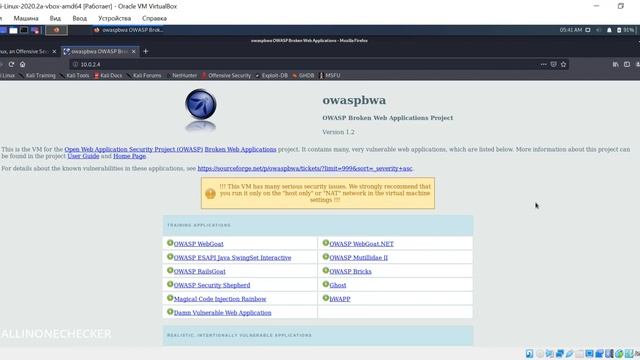Open the Broken Web Applications link
Viewport: 640px width, 360px height.
click(x=240, y=149)
